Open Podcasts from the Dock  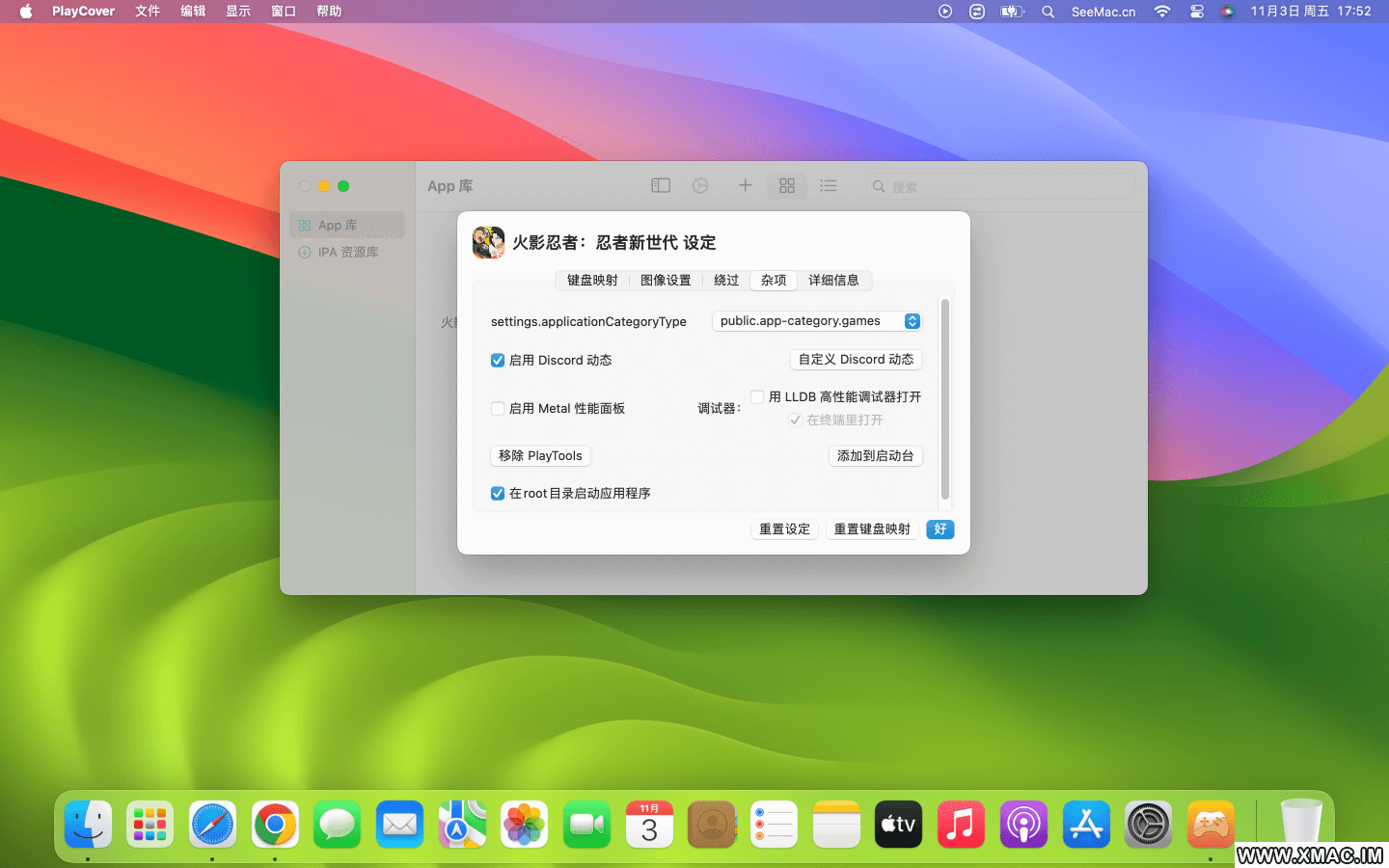coord(1023,825)
